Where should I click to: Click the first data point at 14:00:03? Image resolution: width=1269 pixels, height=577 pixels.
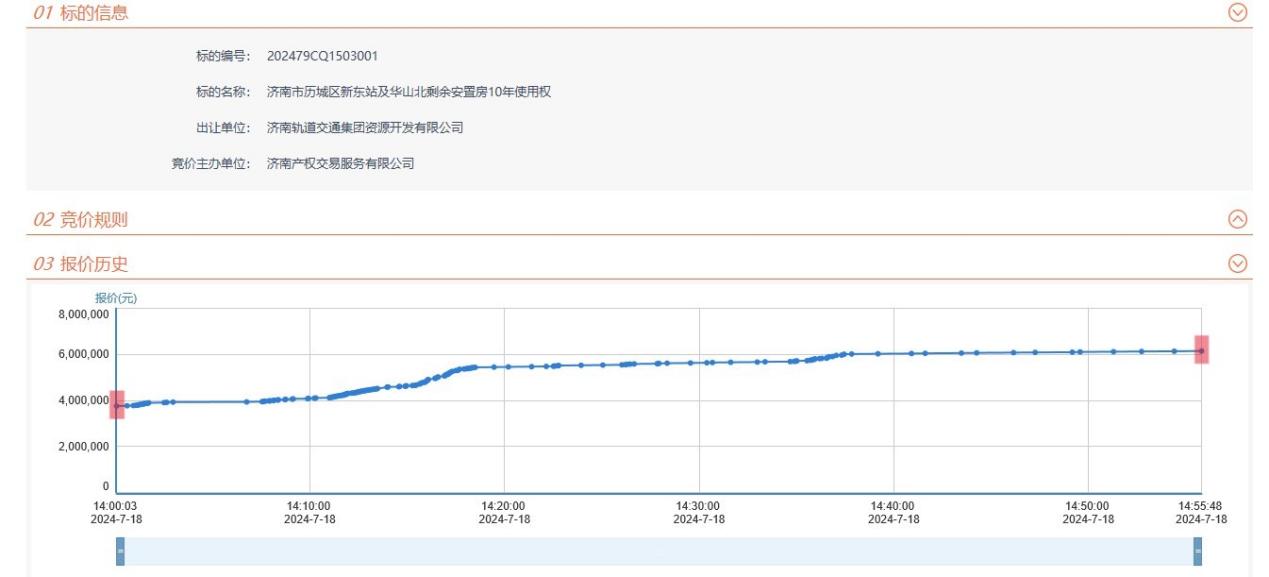click(117, 405)
